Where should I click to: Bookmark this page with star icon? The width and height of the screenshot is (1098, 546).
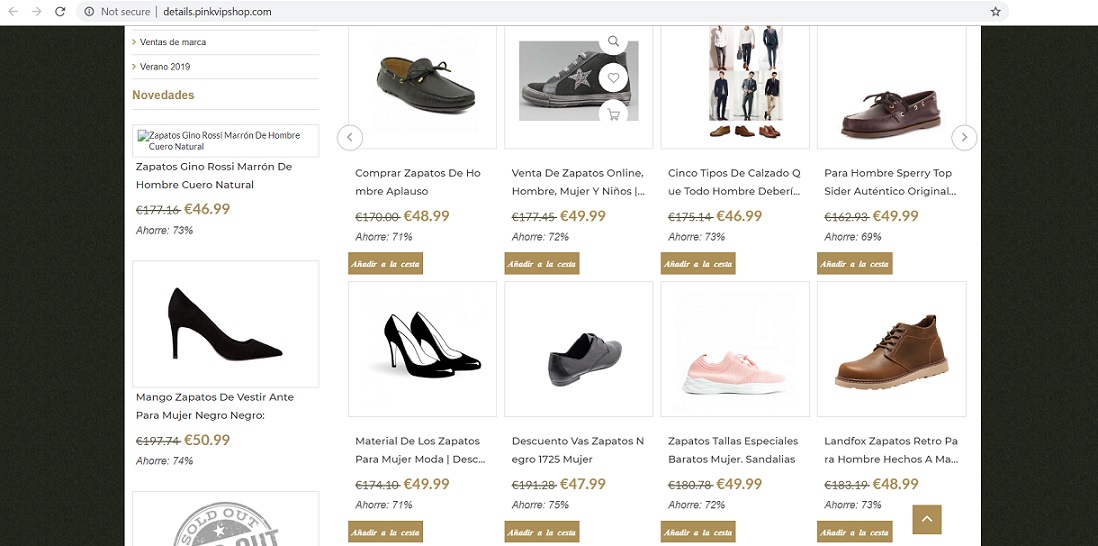995,11
